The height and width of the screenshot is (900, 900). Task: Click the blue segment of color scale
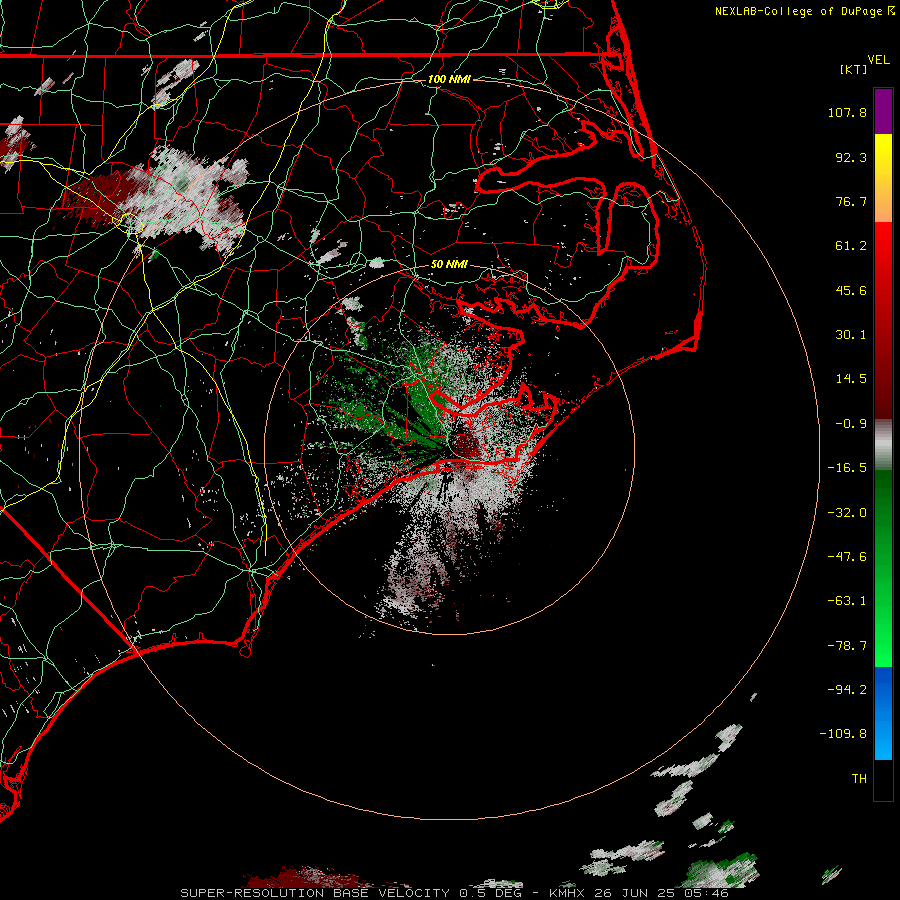coord(883,713)
